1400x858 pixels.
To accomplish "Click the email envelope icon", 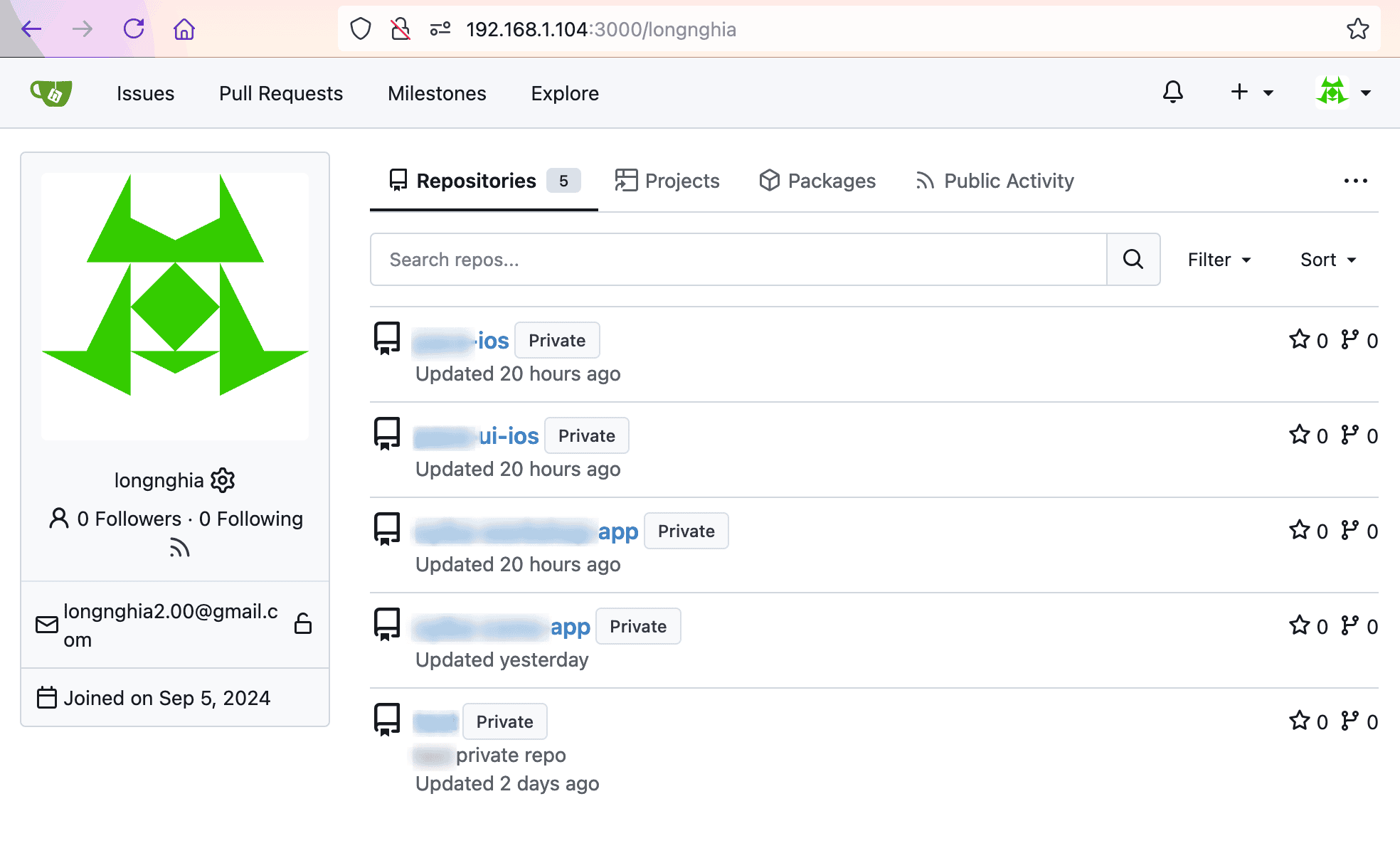I will pyautogui.click(x=47, y=625).
